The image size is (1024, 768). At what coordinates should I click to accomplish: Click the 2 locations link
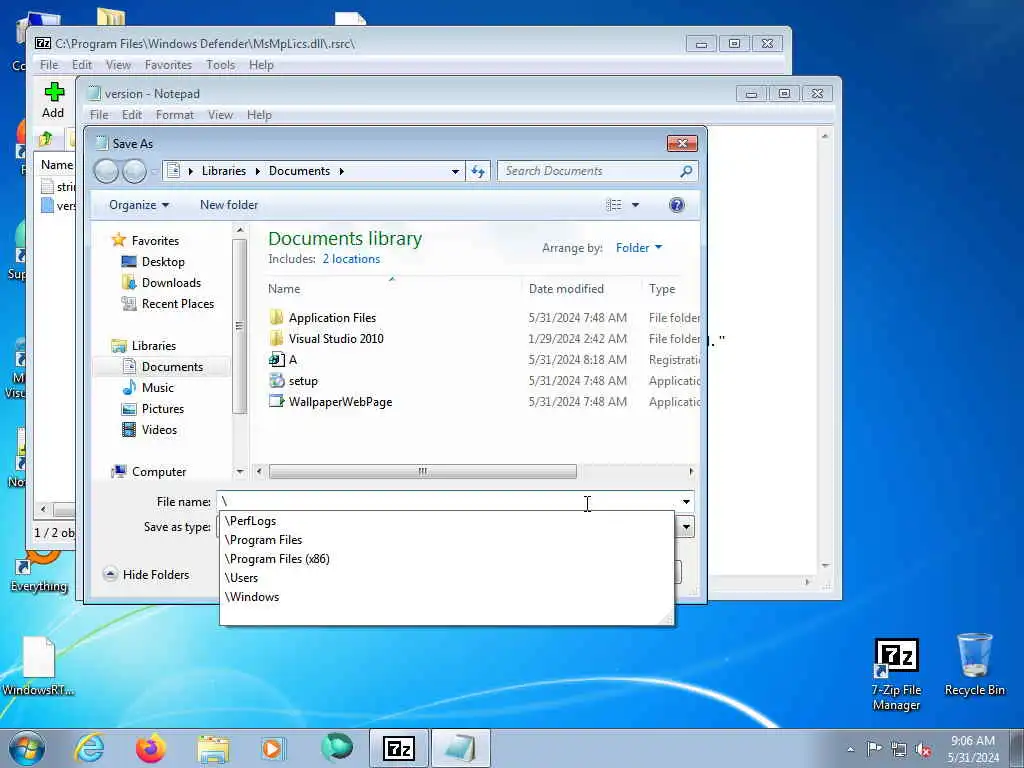coord(351,259)
